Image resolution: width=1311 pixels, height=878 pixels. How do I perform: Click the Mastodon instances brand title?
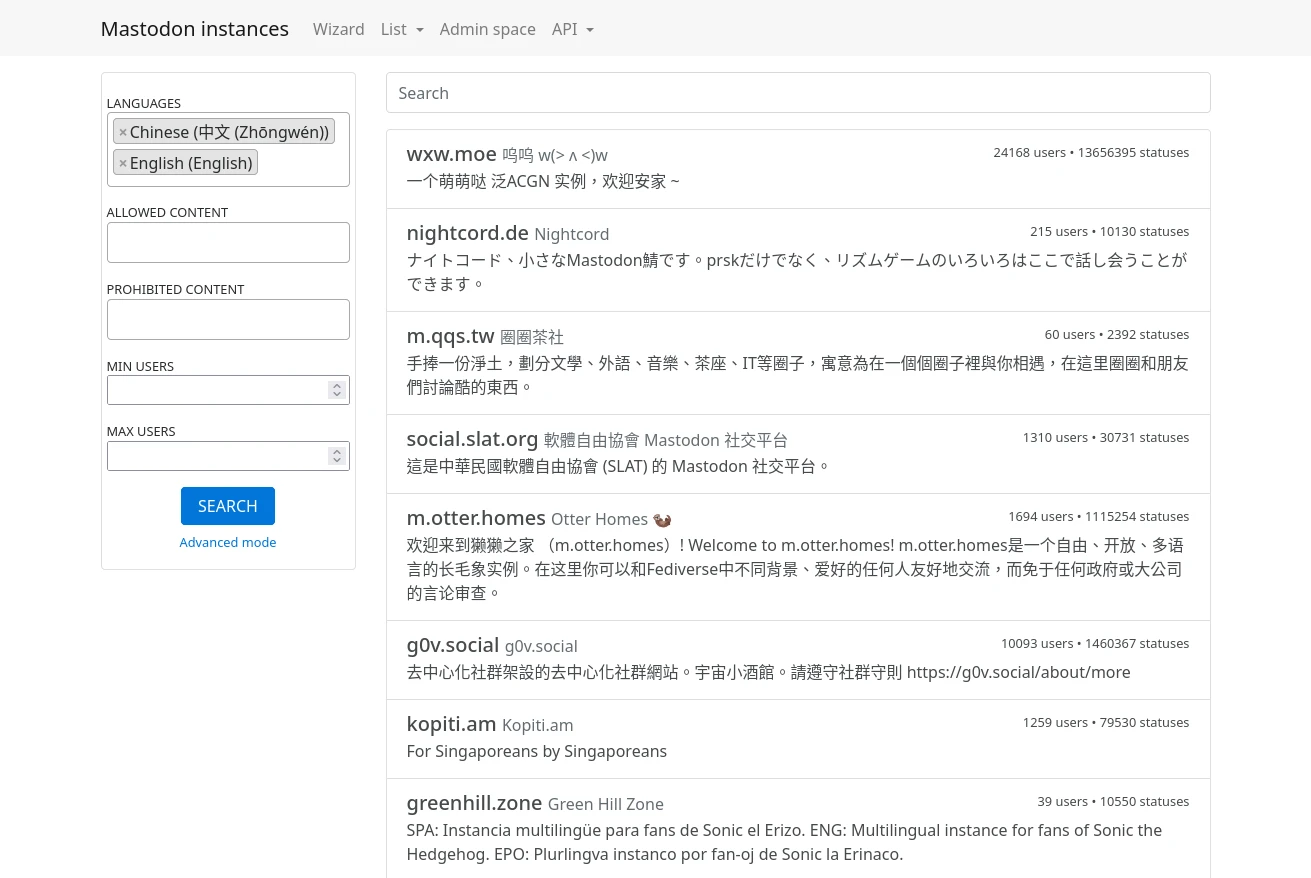click(194, 29)
